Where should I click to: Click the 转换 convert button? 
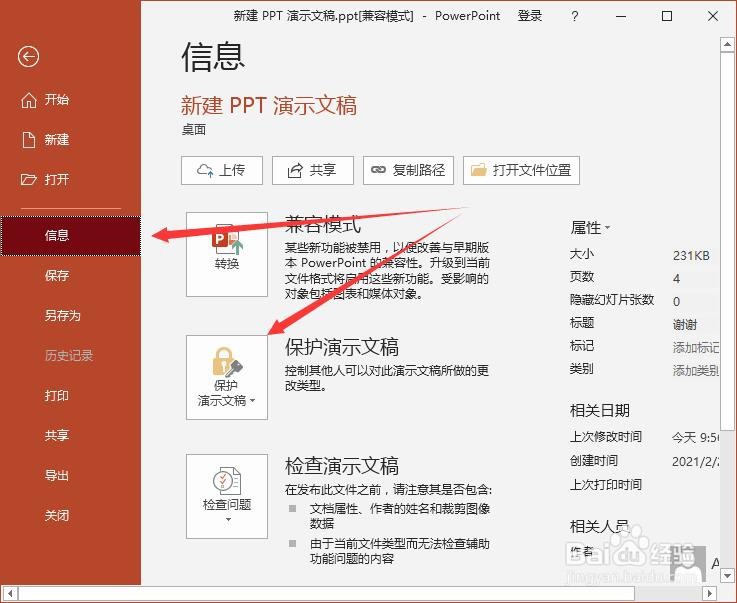(227, 254)
